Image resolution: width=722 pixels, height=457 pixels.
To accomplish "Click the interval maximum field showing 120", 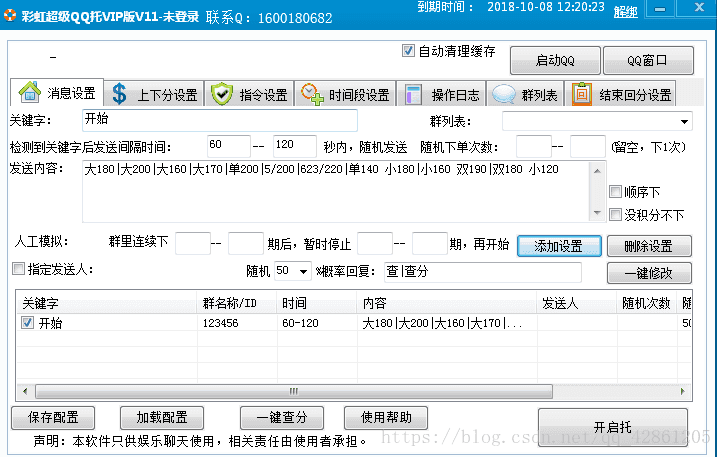I will (x=295, y=146).
